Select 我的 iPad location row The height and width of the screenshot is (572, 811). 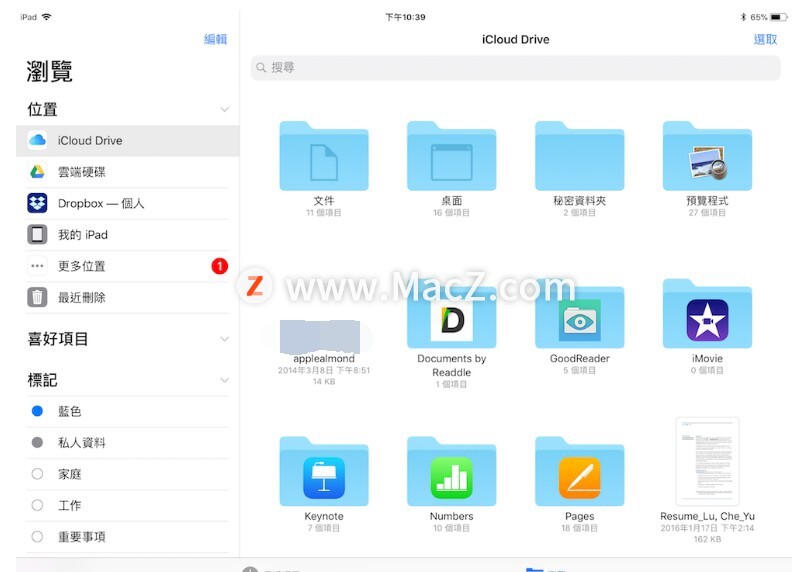(128, 235)
